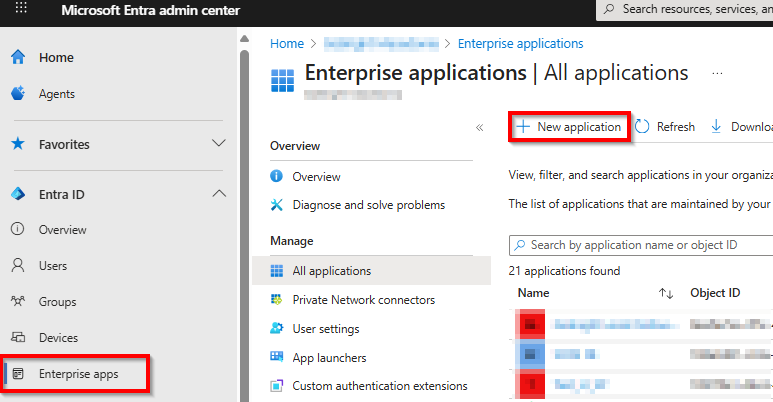Click the application name search box
This screenshot has height=402, width=773.
point(645,245)
